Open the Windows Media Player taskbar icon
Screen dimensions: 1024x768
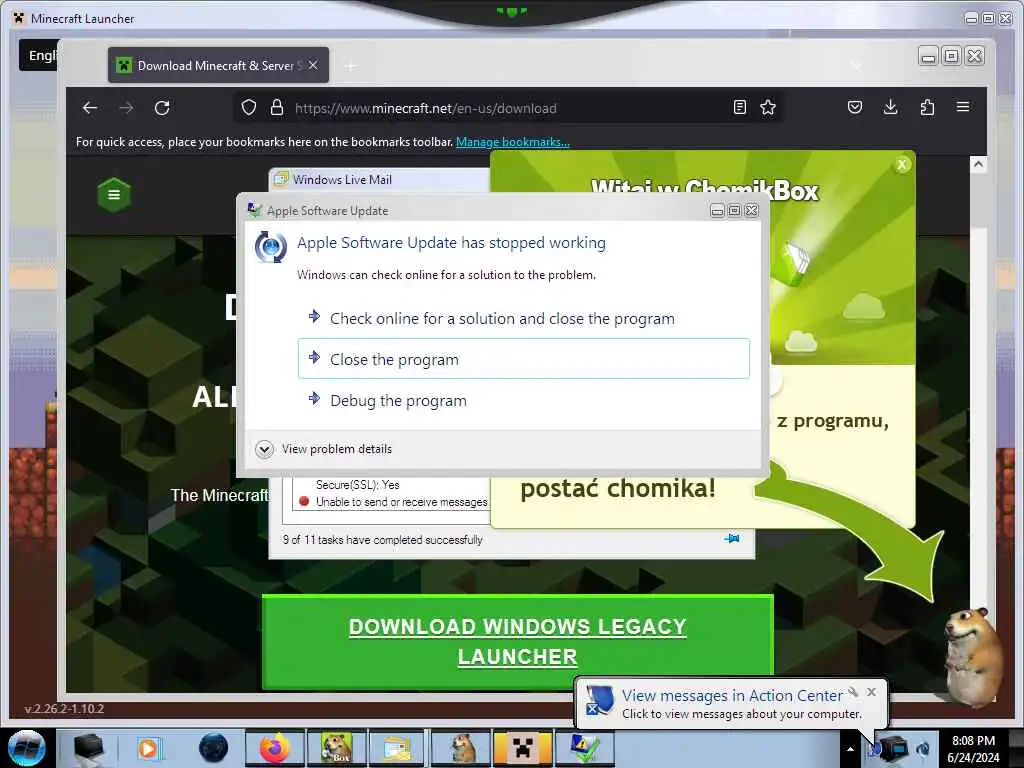[148, 748]
